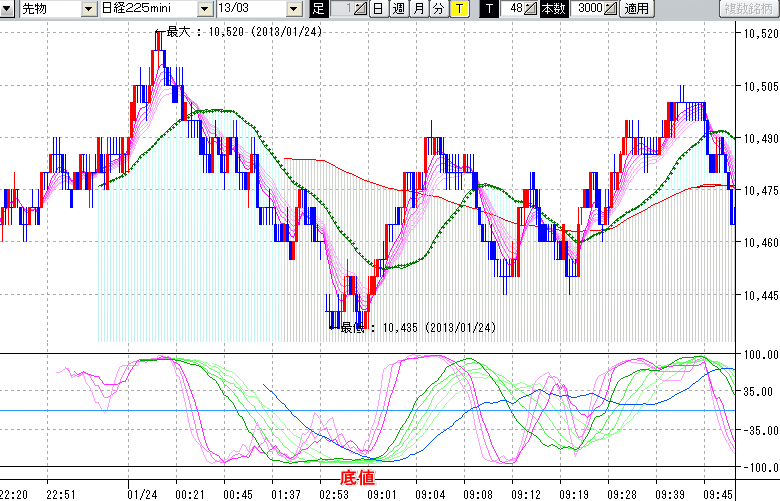
Task: Click the black 足 label icon
Action: [318, 9]
